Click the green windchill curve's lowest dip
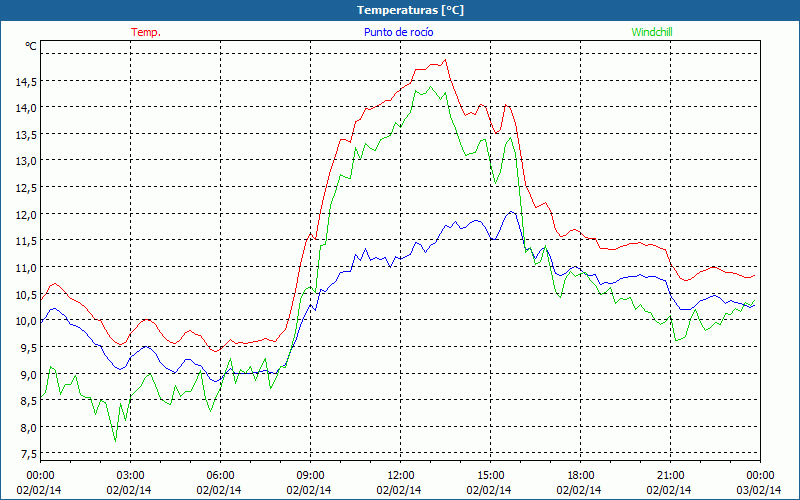The image size is (800, 500). [x=115, y=440]
